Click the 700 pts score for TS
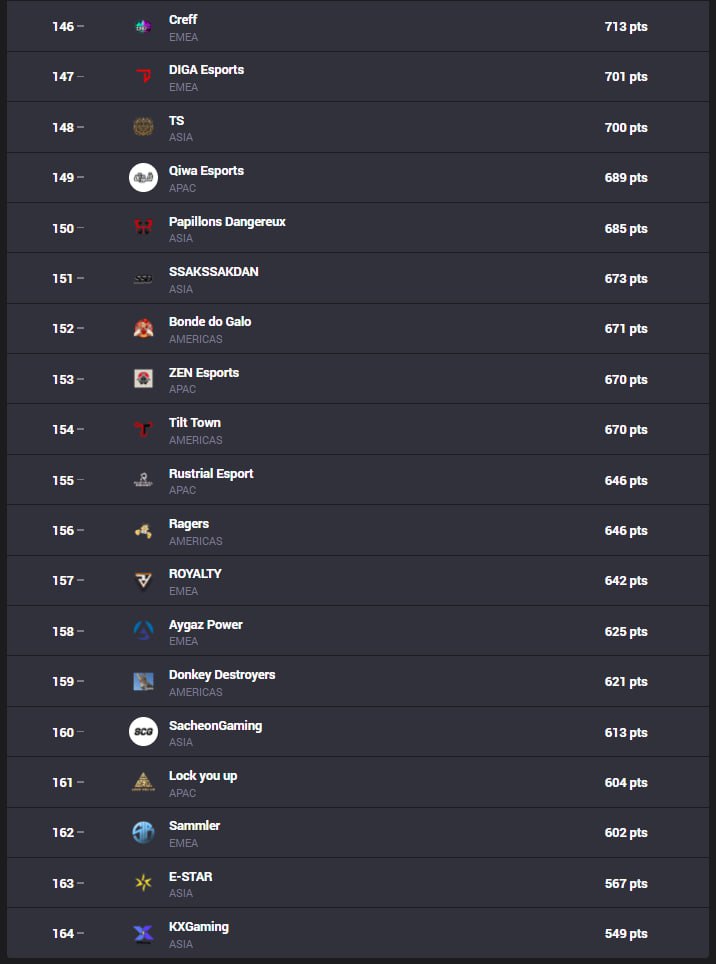 [x=626, y=127]
